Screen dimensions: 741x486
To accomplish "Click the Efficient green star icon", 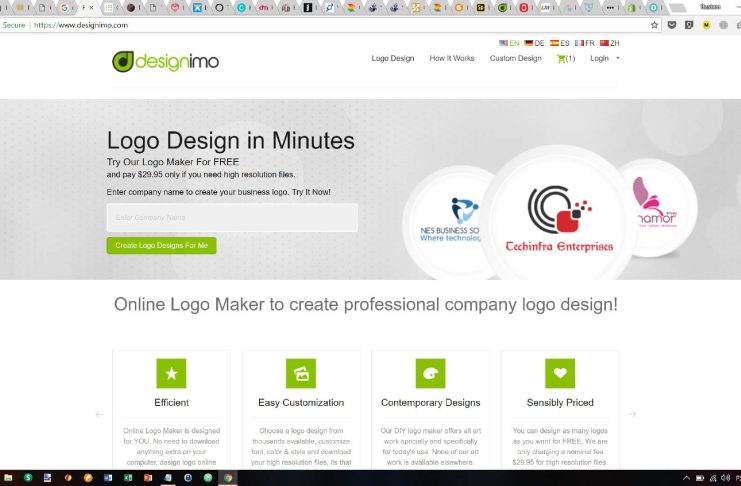I will click(x=171, y=373).
